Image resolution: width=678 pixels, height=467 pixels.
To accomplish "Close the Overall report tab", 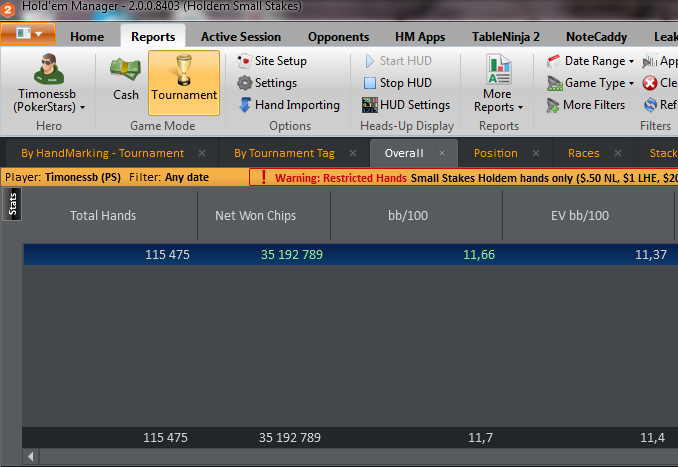I will (x=442, y=153).
